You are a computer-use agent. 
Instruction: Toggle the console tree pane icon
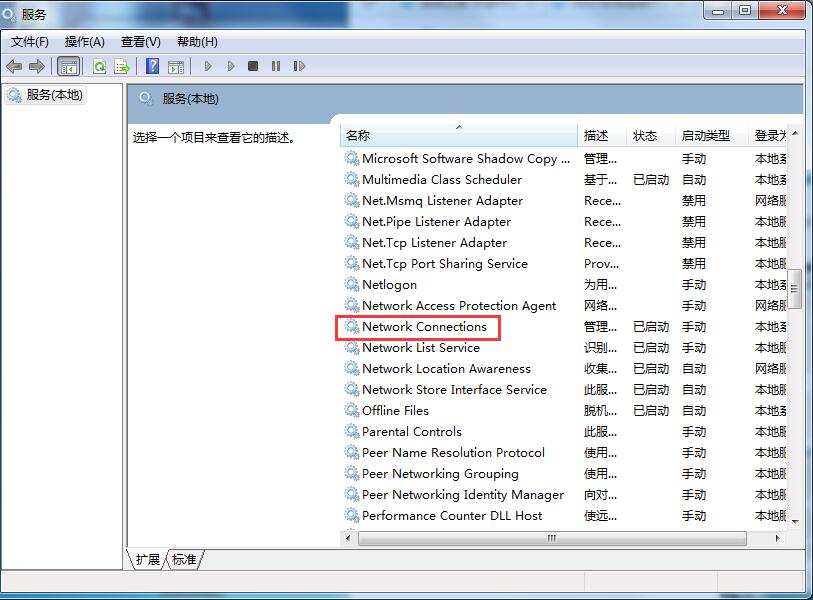[68, 66]
